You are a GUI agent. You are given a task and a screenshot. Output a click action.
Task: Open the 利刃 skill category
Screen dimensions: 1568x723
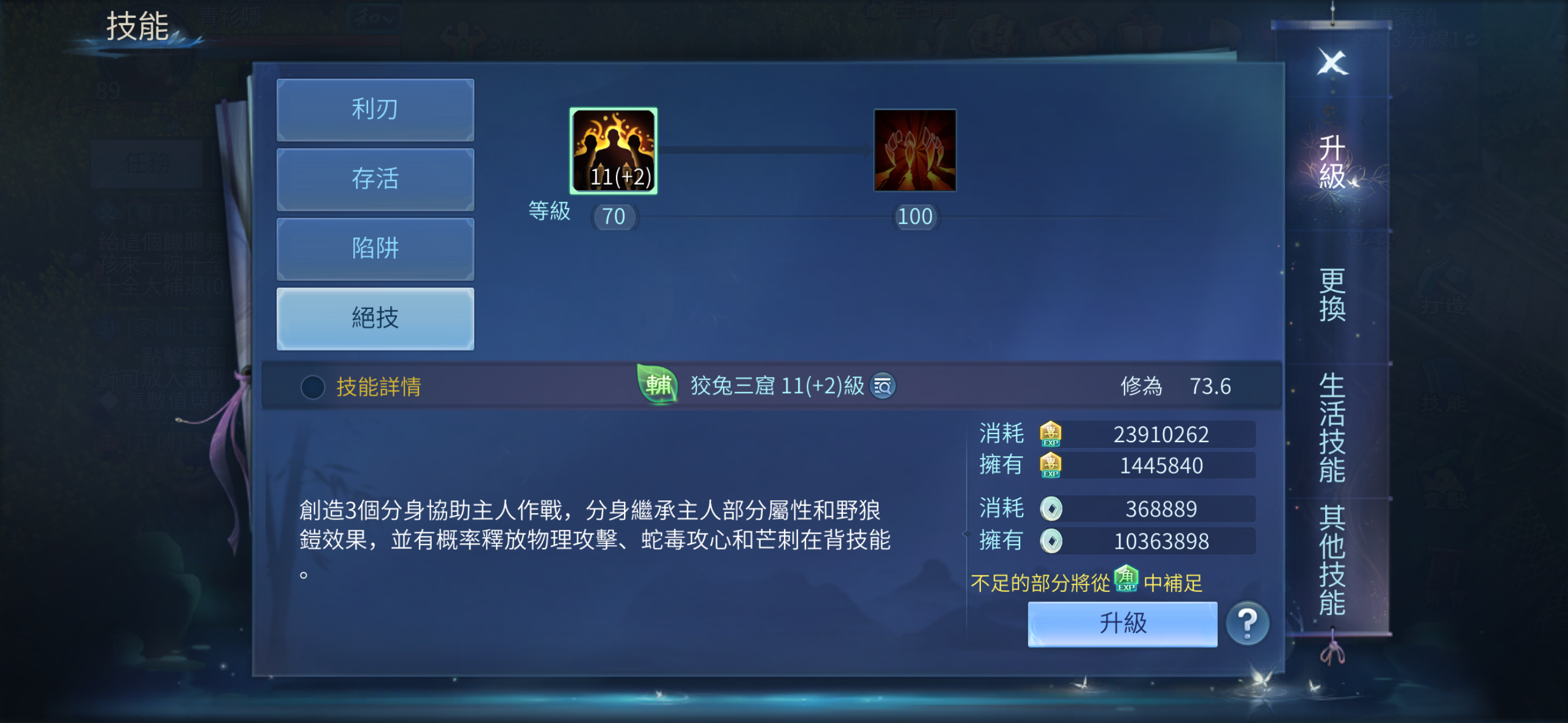click(375, 110)
